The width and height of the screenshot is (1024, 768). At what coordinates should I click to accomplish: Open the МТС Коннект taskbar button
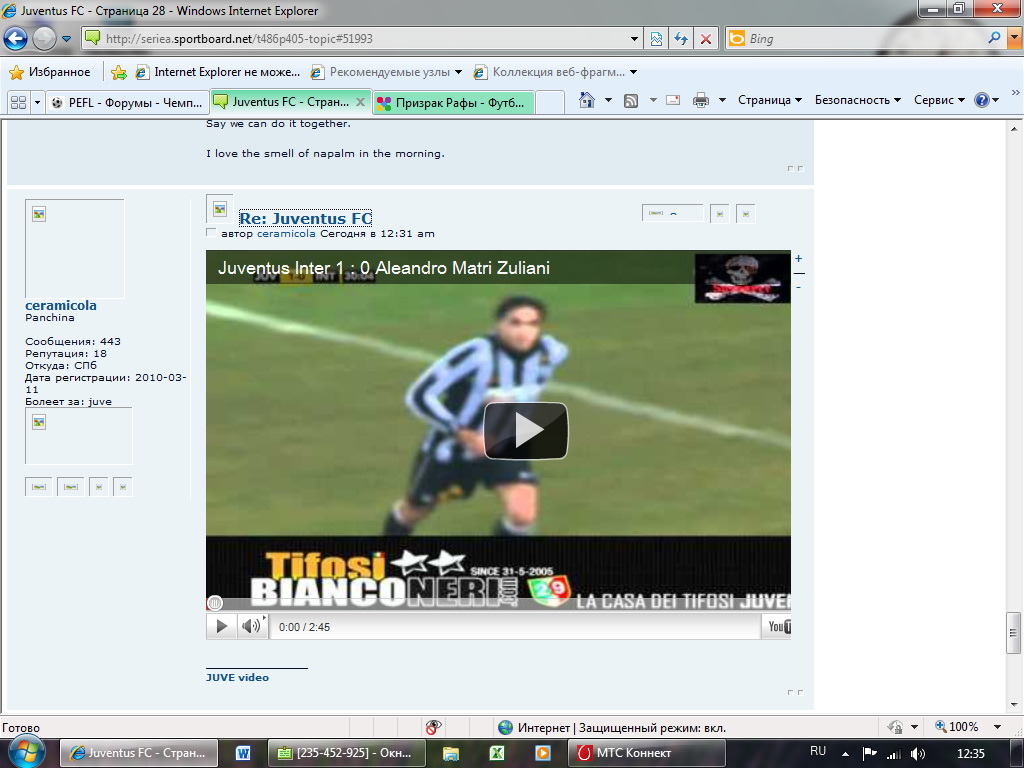pyautogui.click(x=646, y=753)
